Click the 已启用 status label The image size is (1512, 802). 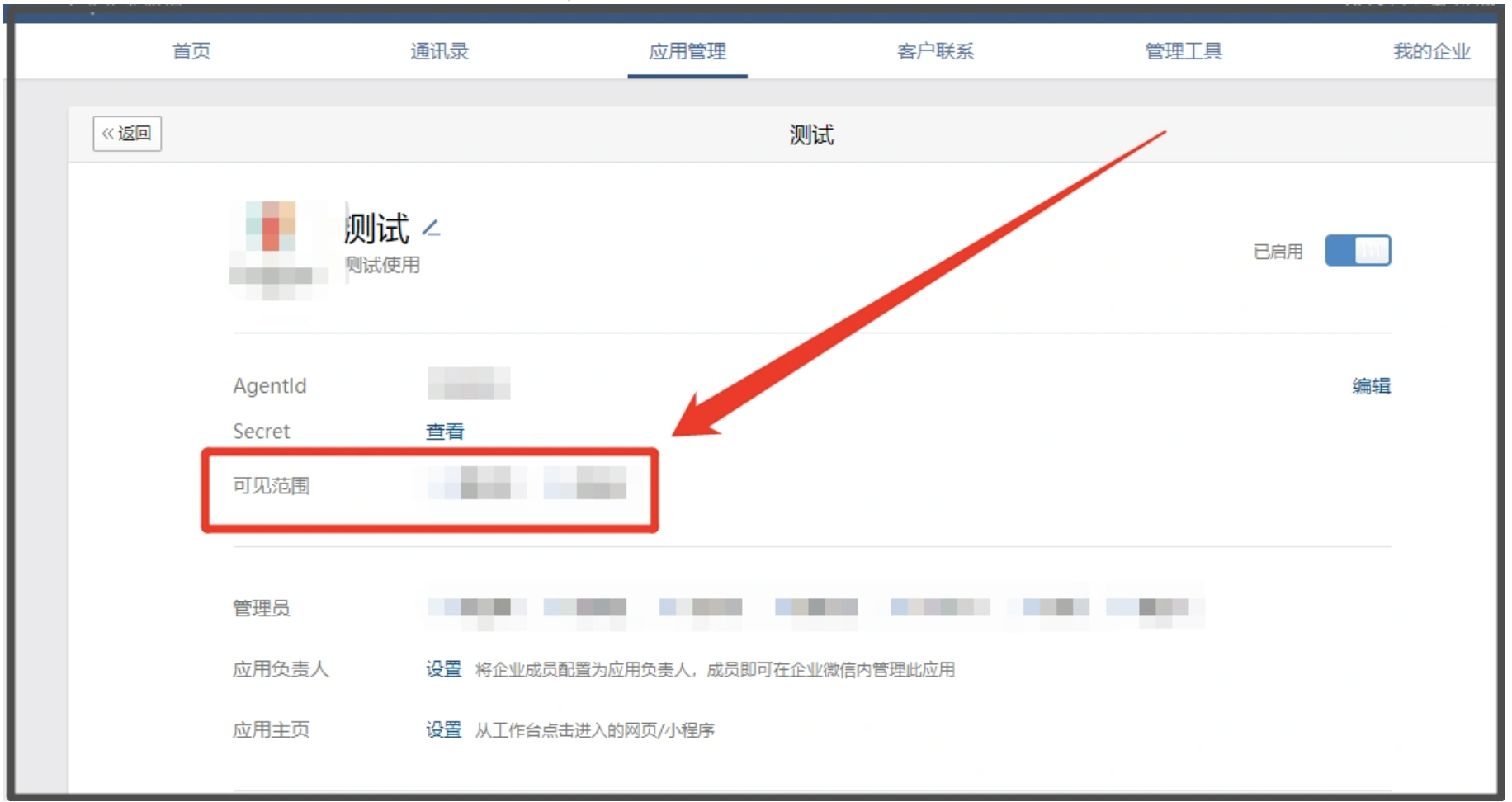1278,252
